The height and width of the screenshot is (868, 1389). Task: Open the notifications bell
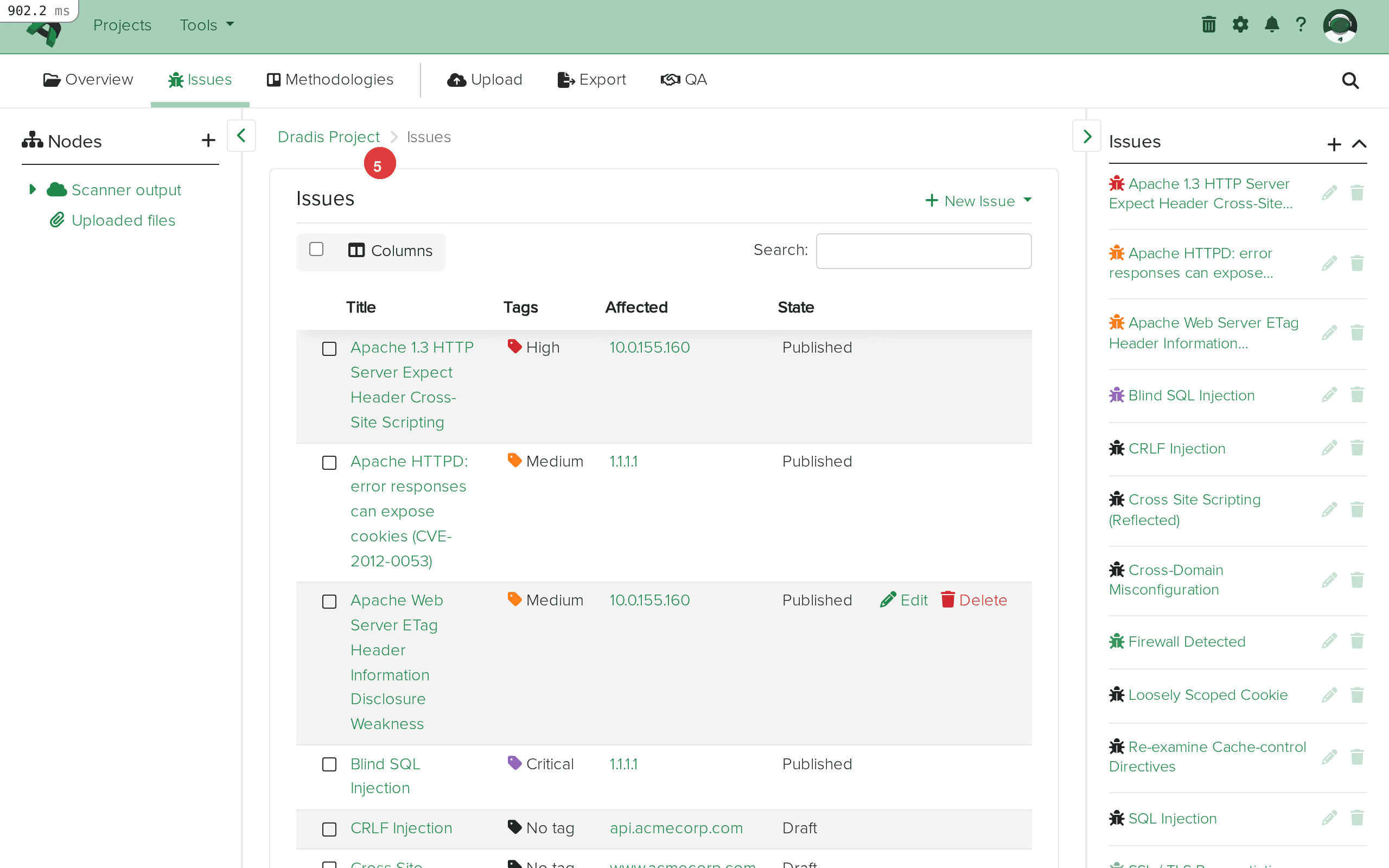point(1271,24)
